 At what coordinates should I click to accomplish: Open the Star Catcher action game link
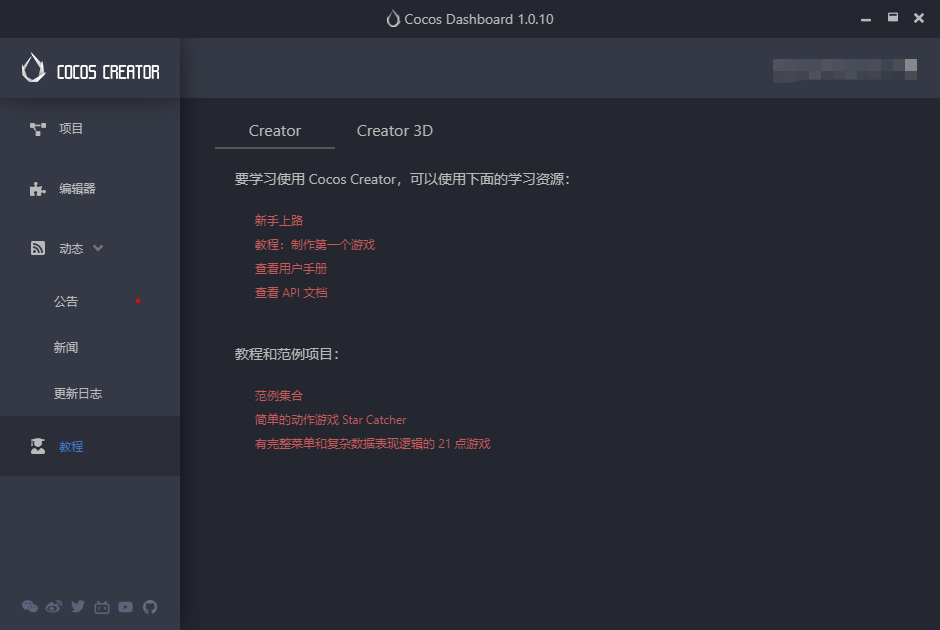click(330, 420)
